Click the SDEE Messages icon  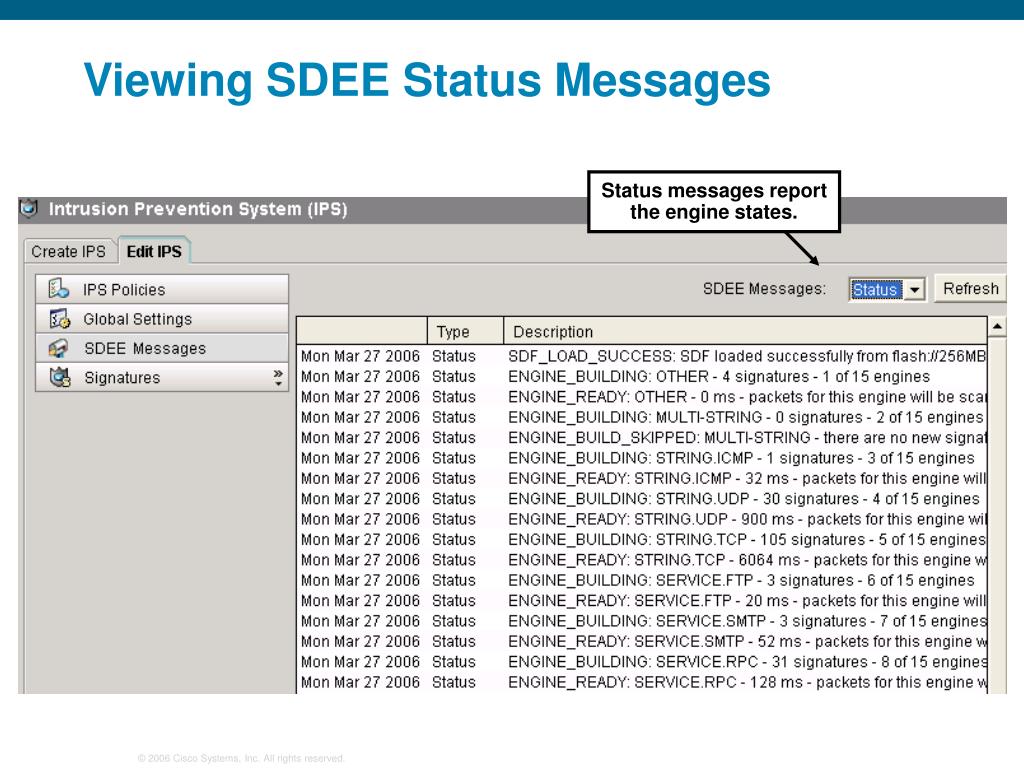point(58,348)
